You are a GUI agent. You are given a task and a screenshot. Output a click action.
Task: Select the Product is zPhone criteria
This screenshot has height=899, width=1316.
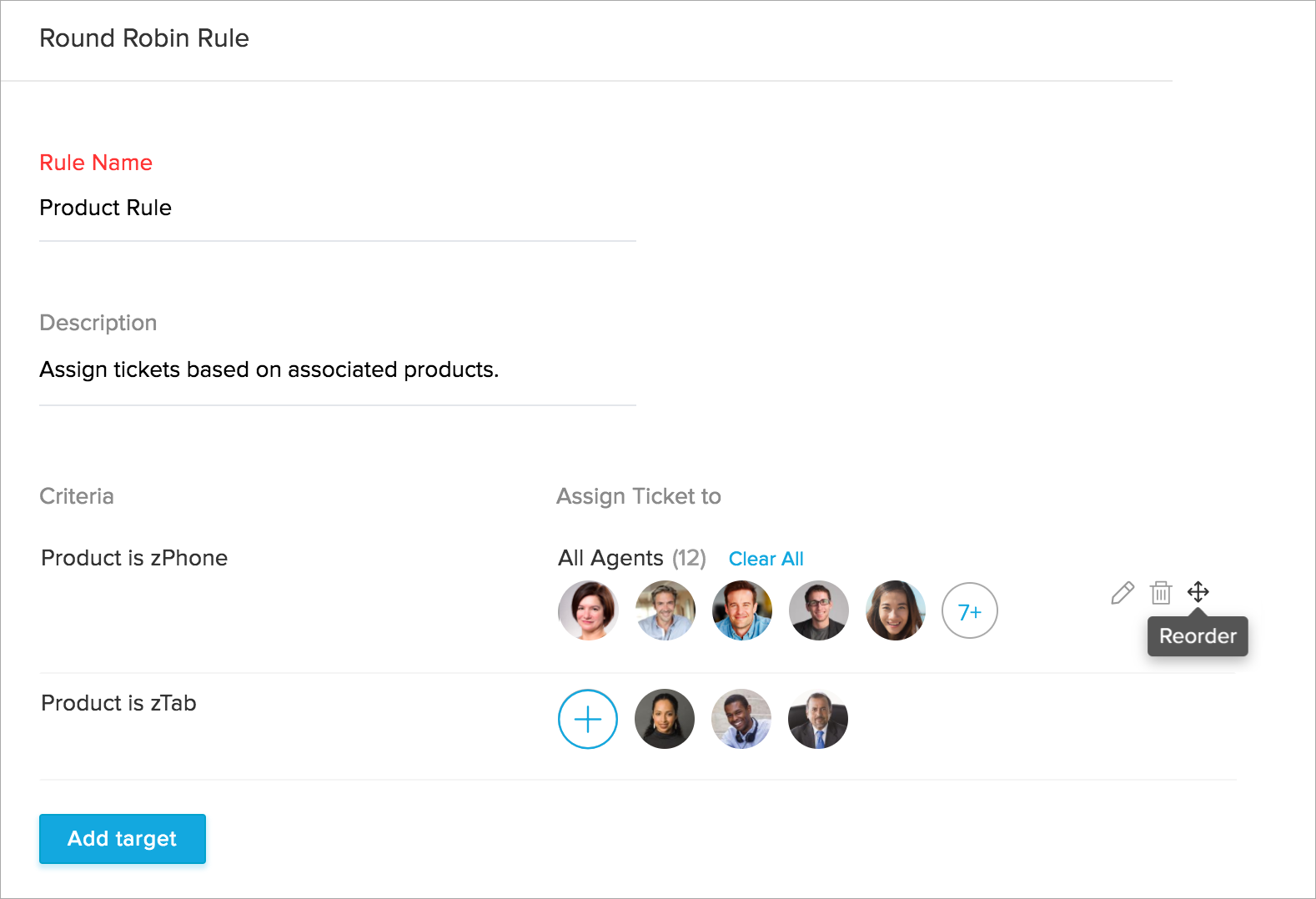134,558
